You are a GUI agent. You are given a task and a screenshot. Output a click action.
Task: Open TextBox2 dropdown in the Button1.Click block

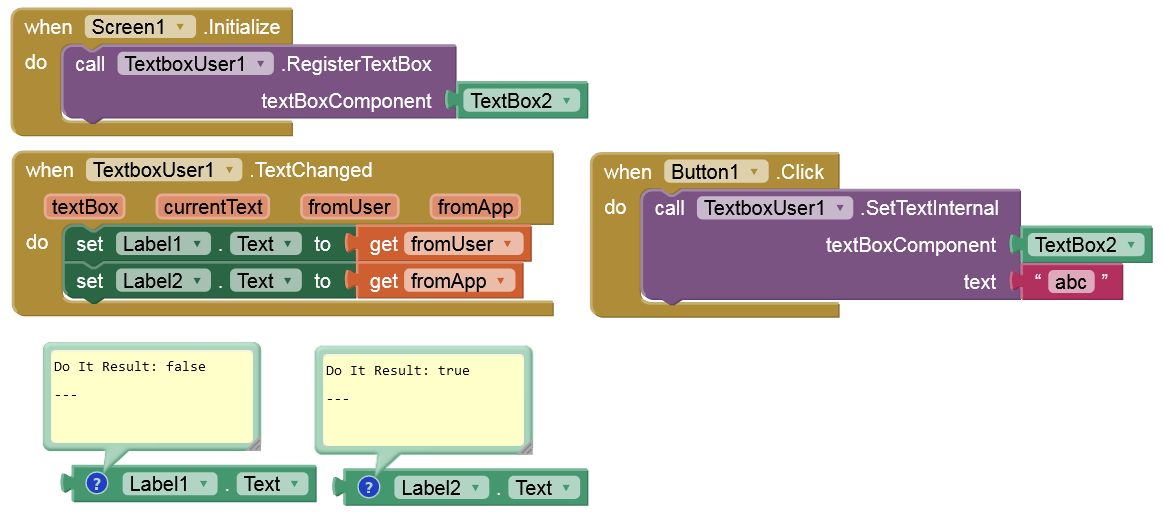coord(1085,245)
